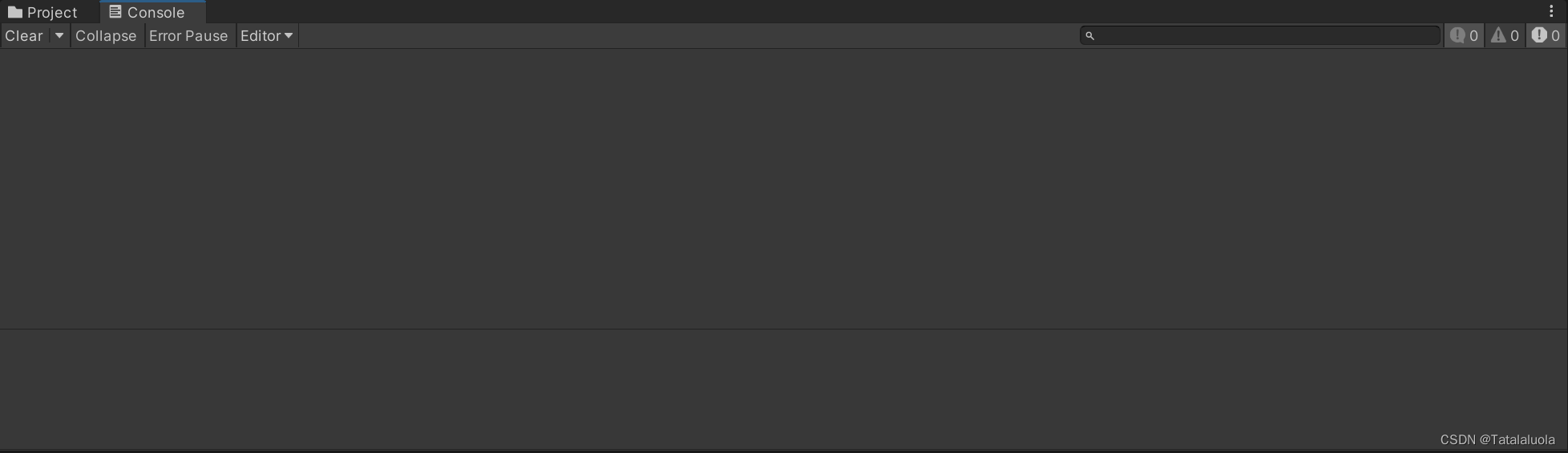The height and width of the screenshot is (453, 1568).
Task: Click the warning triangle icon
Action: pyautogui.click(x=1497, y=35)
